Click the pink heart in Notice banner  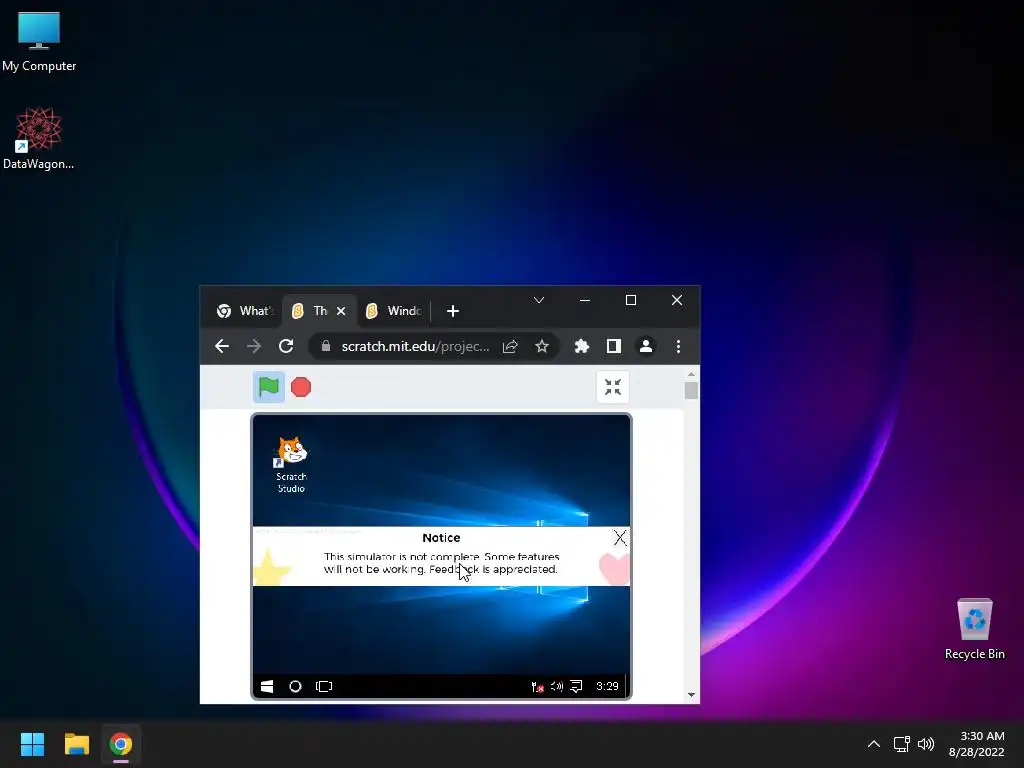point(614,568)
